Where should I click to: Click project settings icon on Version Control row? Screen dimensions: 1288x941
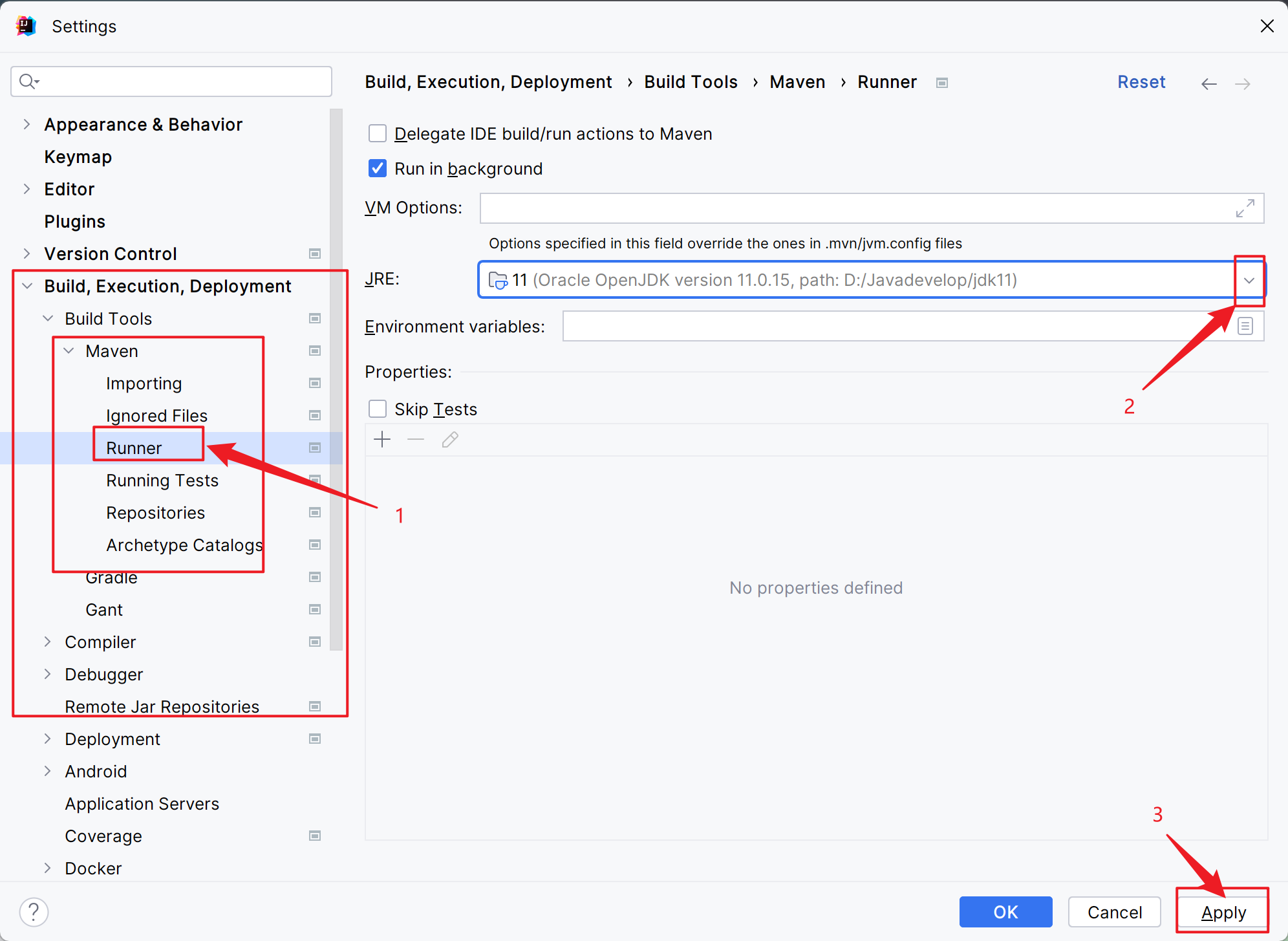coord(315,254)
